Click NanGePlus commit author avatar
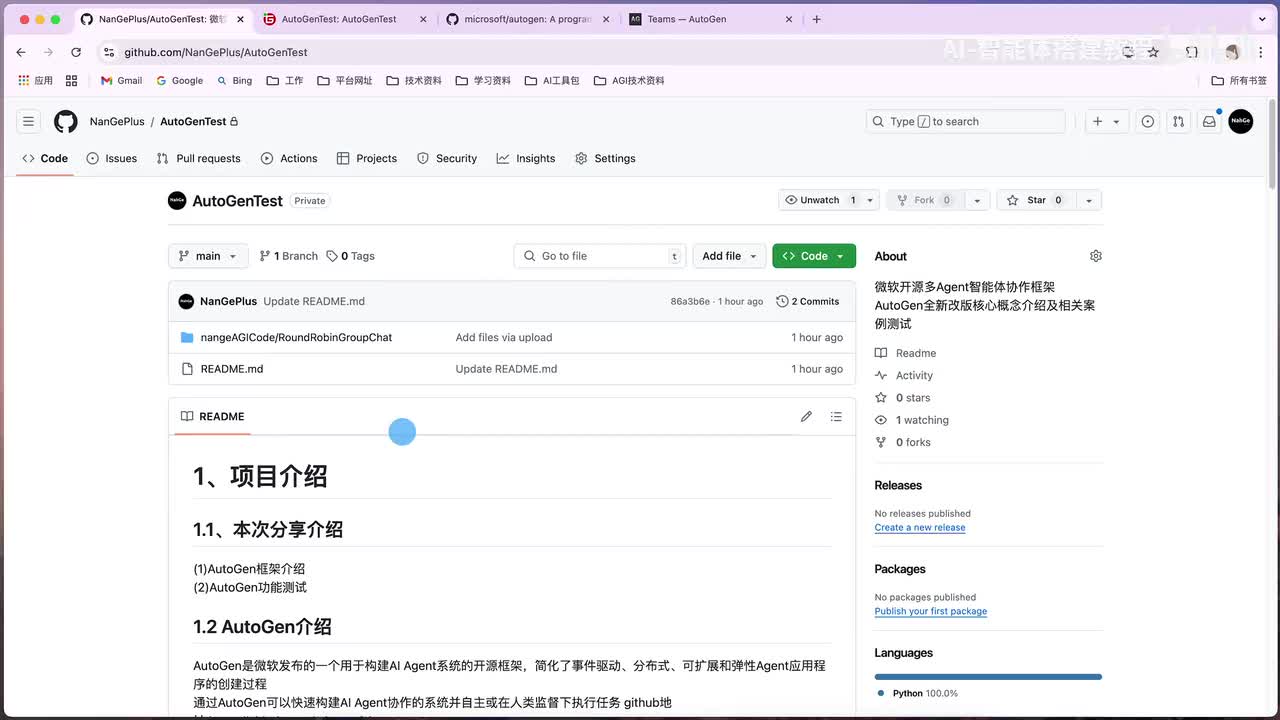The width and height of the screenshot is (1280, 720). 186,301
